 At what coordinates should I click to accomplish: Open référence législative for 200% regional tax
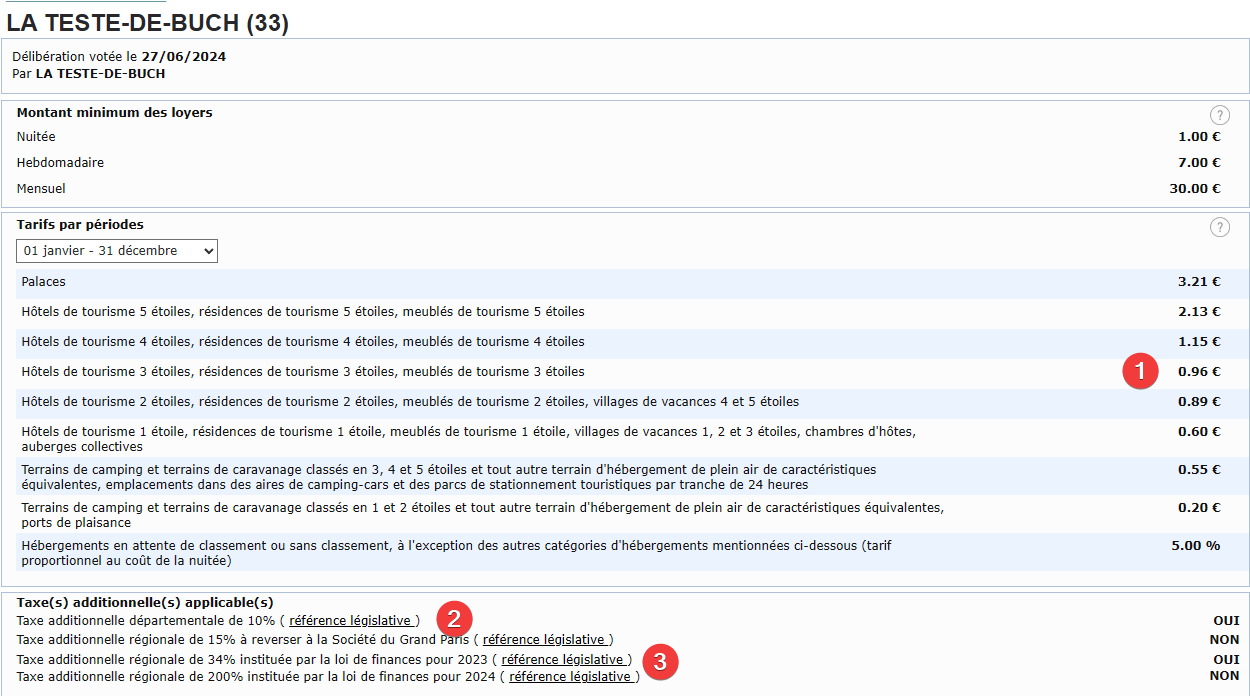[x=570, y=677]
